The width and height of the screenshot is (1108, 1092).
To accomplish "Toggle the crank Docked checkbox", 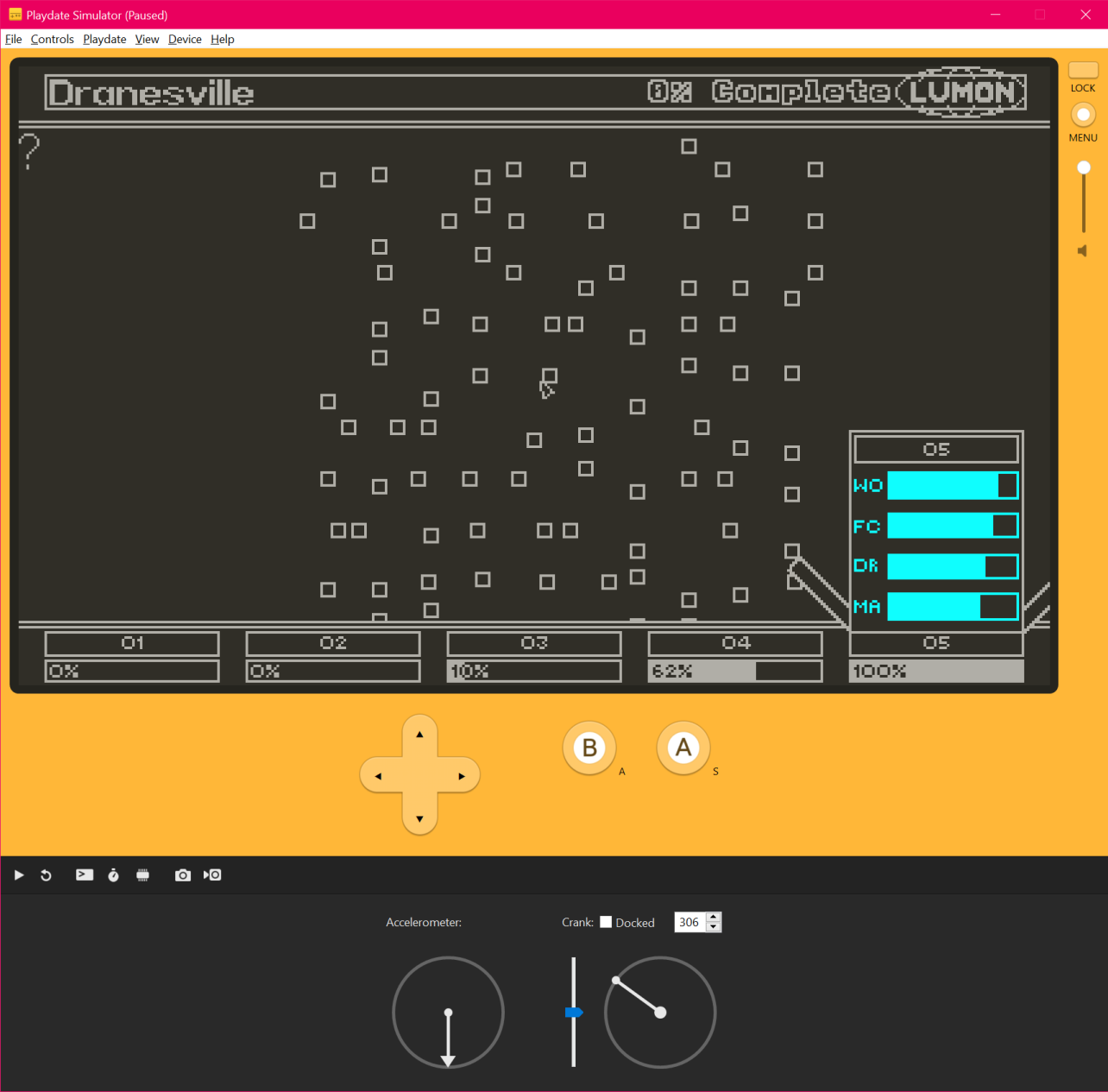I will coord(606,922).
